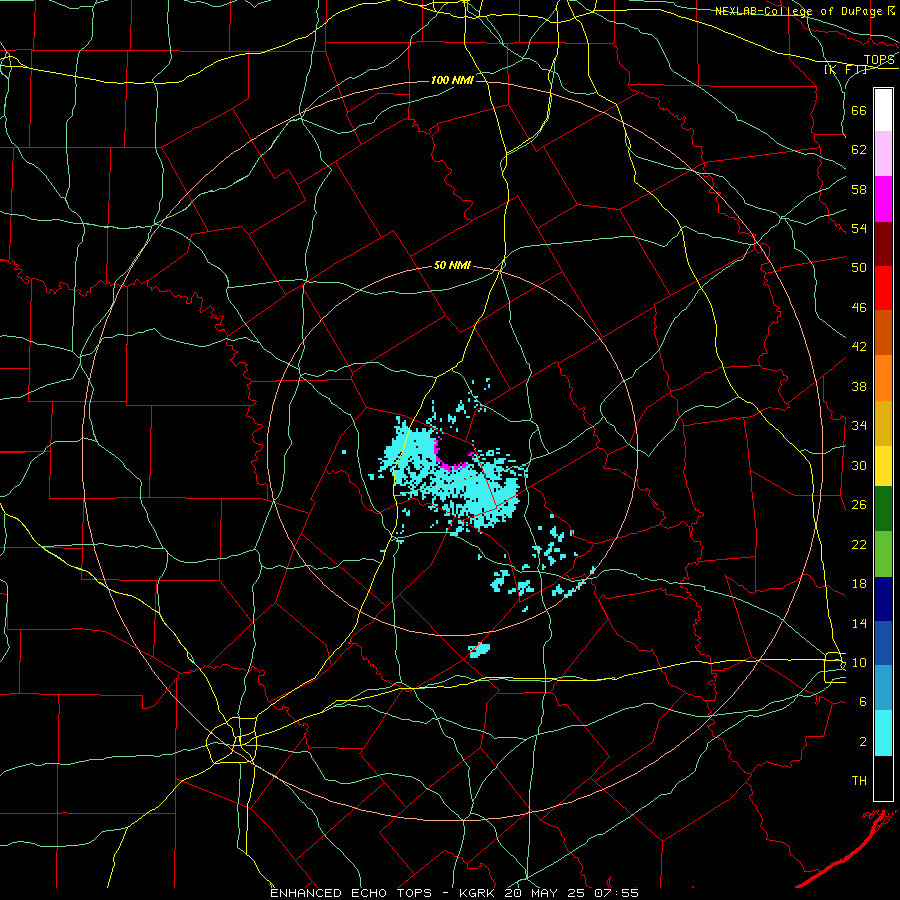The width and height of the screenshot is (900, 900).
Task: Select the light green legend swatch
Action: pyautogui.click(x=883, y=554)
